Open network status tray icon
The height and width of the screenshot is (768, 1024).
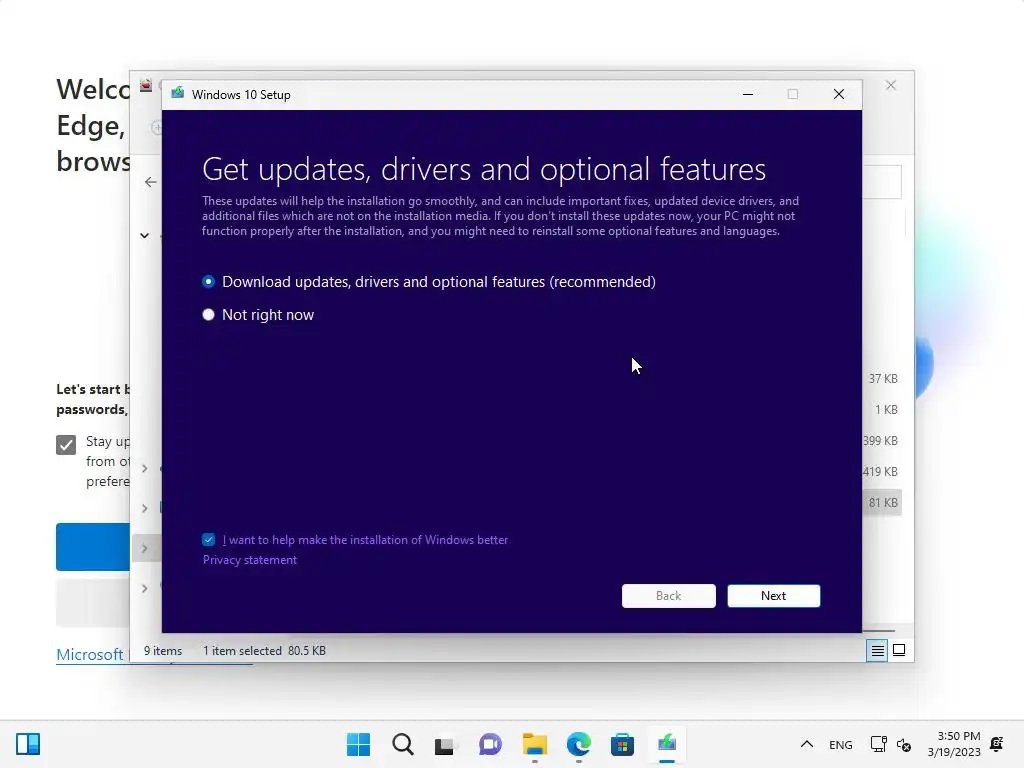[878, 744]
